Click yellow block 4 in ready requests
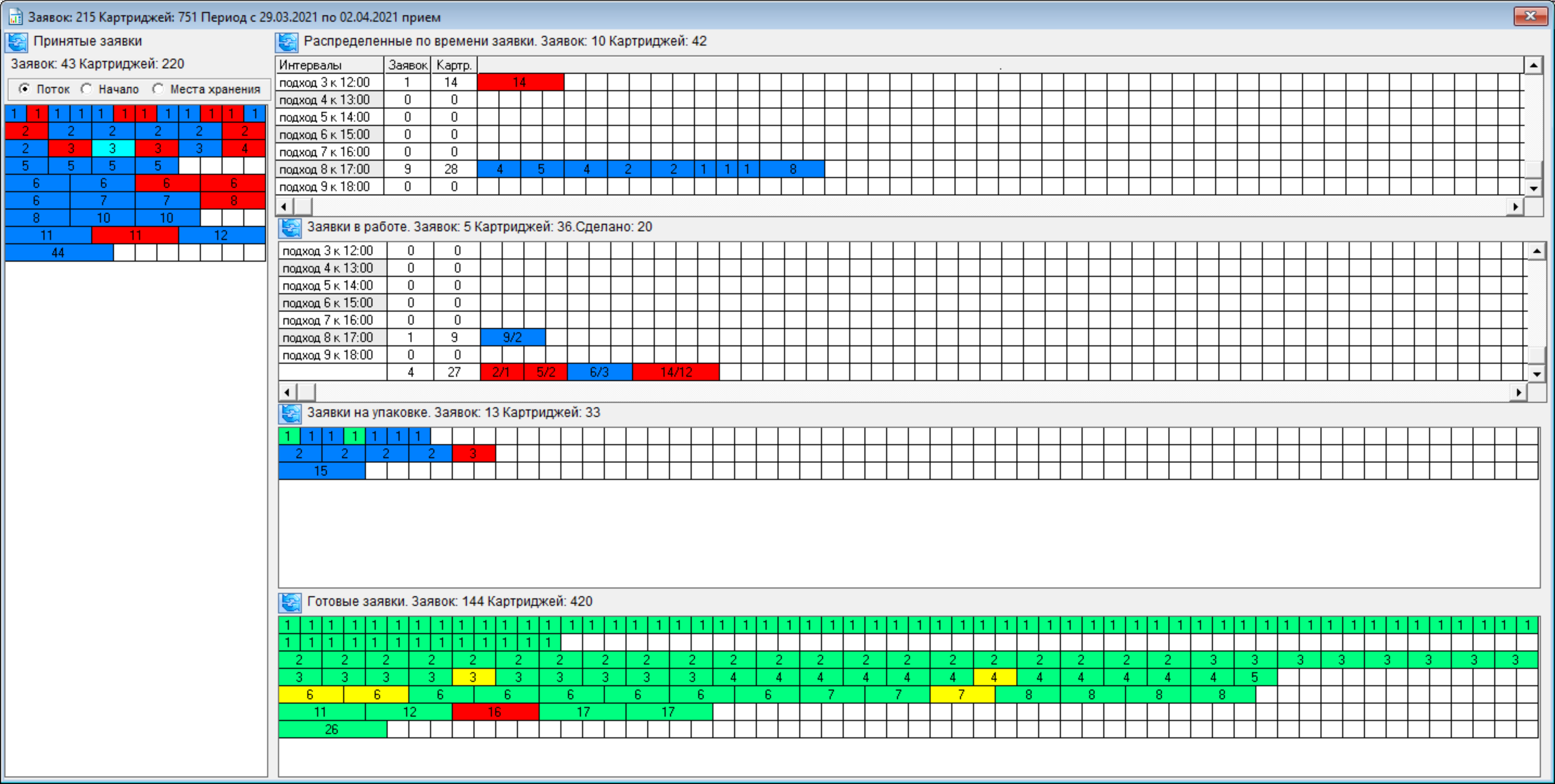Image resolution: width=1555 pixels, height=784 pixels. click(x=995, y=678)
